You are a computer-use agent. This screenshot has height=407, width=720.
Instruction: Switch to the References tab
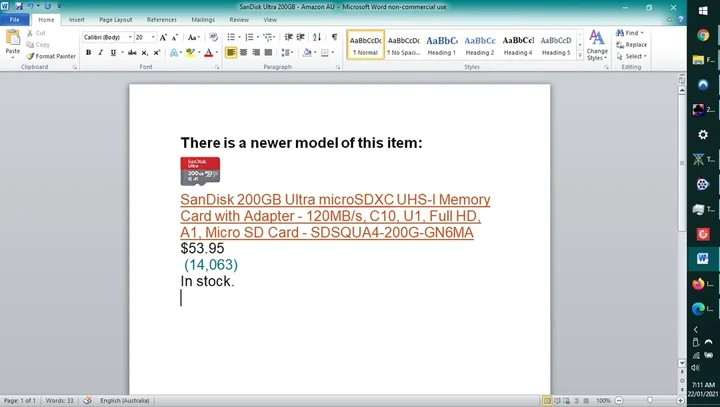[x=162, y=20]
